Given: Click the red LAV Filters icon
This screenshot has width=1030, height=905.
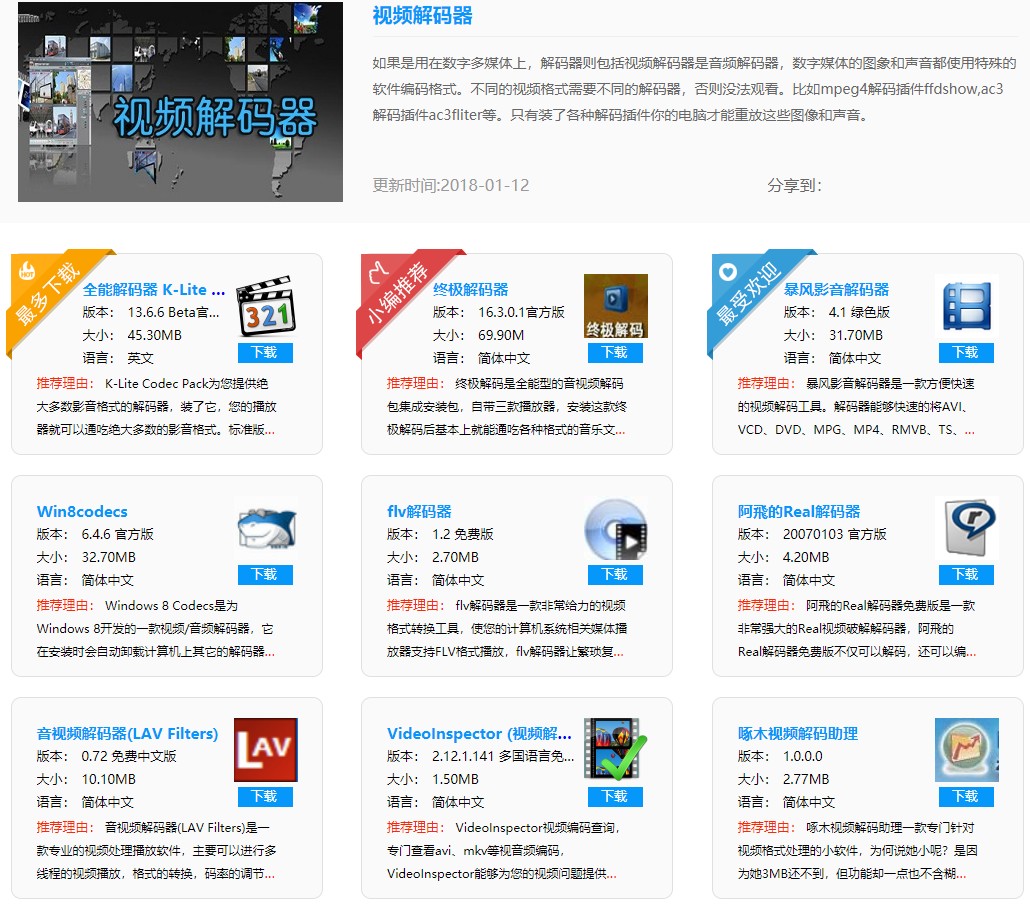Looking at the screenshot, I should [x=266, y=750].
